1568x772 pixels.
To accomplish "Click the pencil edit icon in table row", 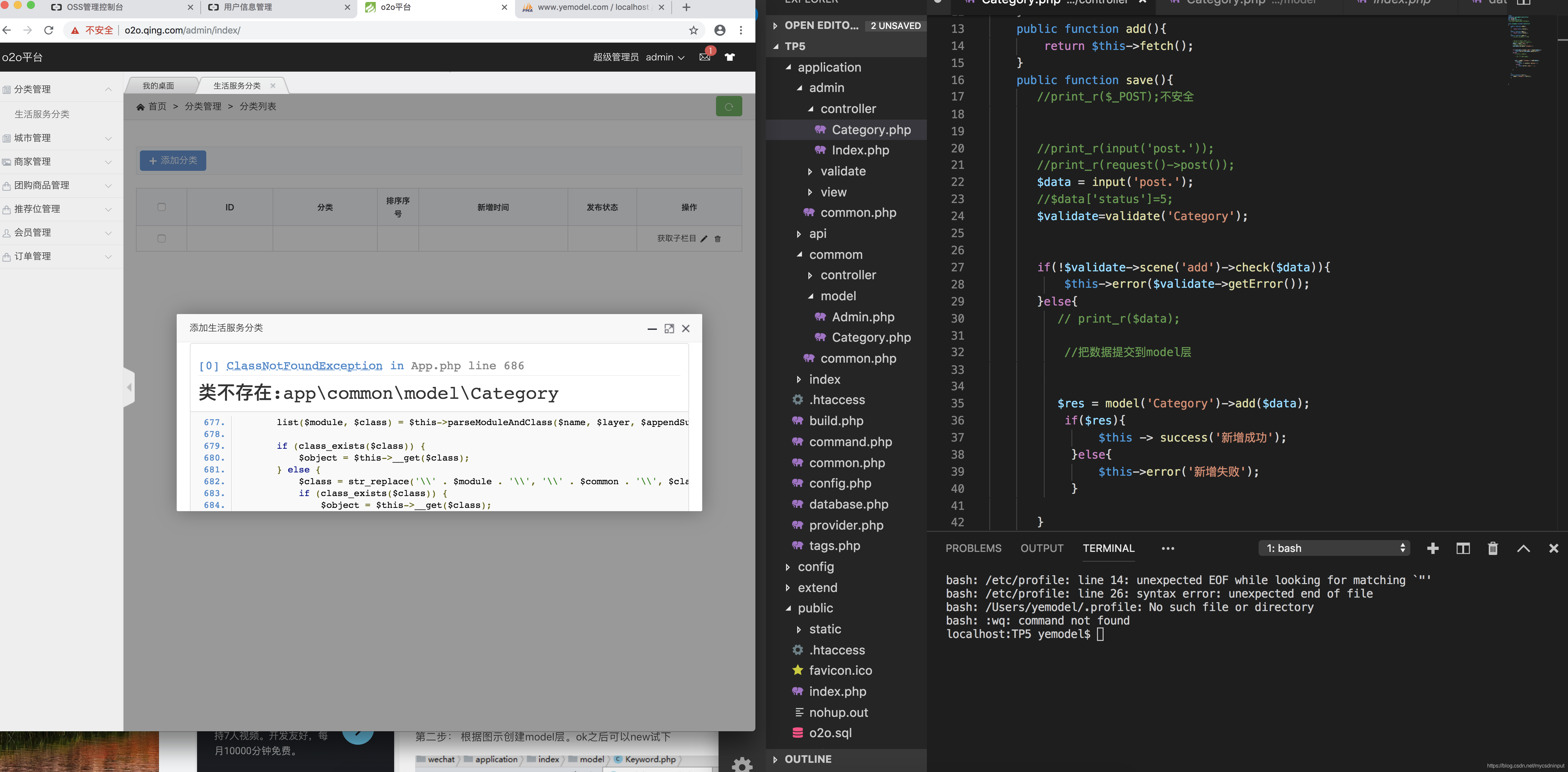I will 704,238.
